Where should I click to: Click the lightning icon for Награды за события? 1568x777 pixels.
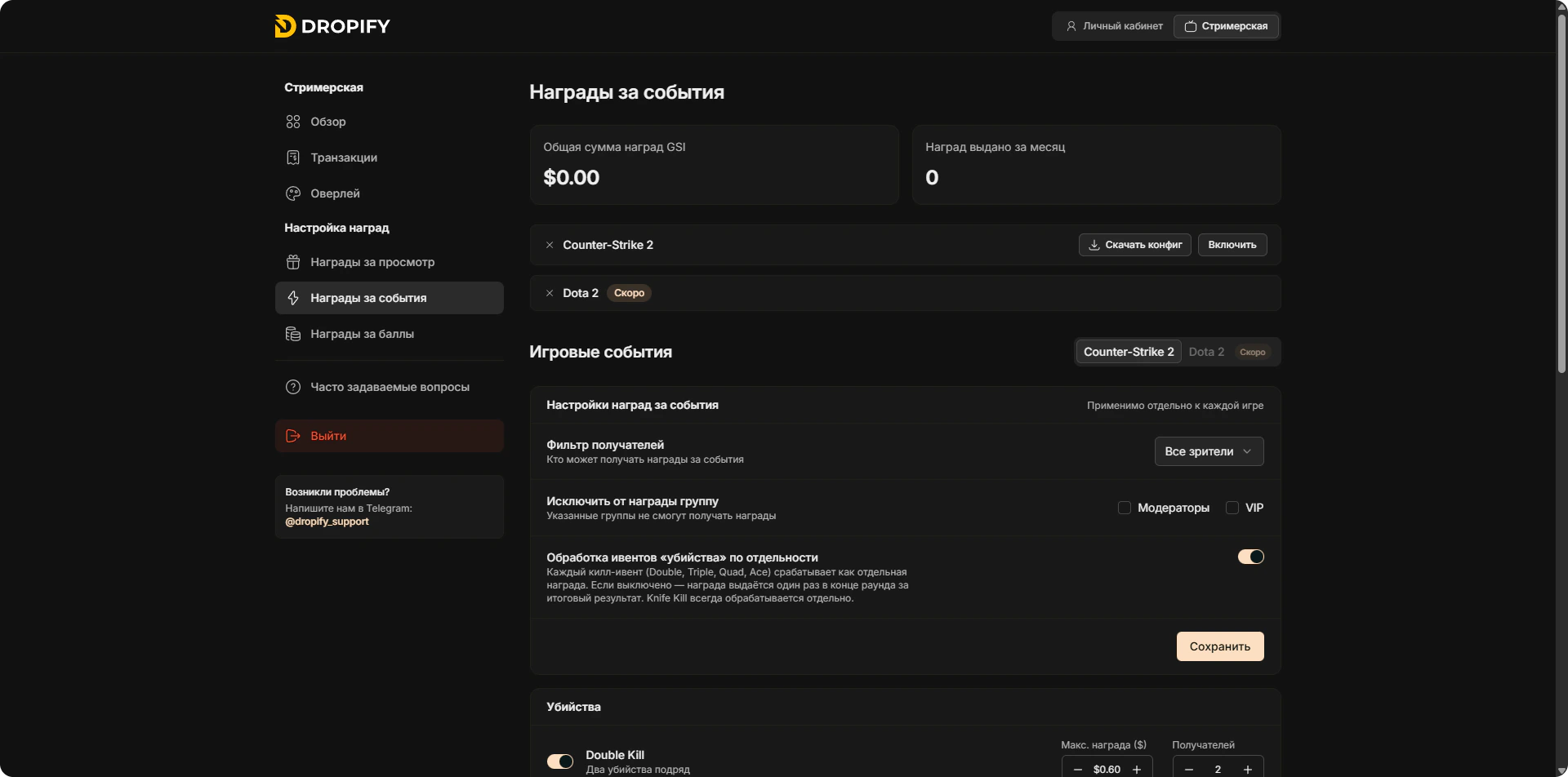[x=293, y=298]
